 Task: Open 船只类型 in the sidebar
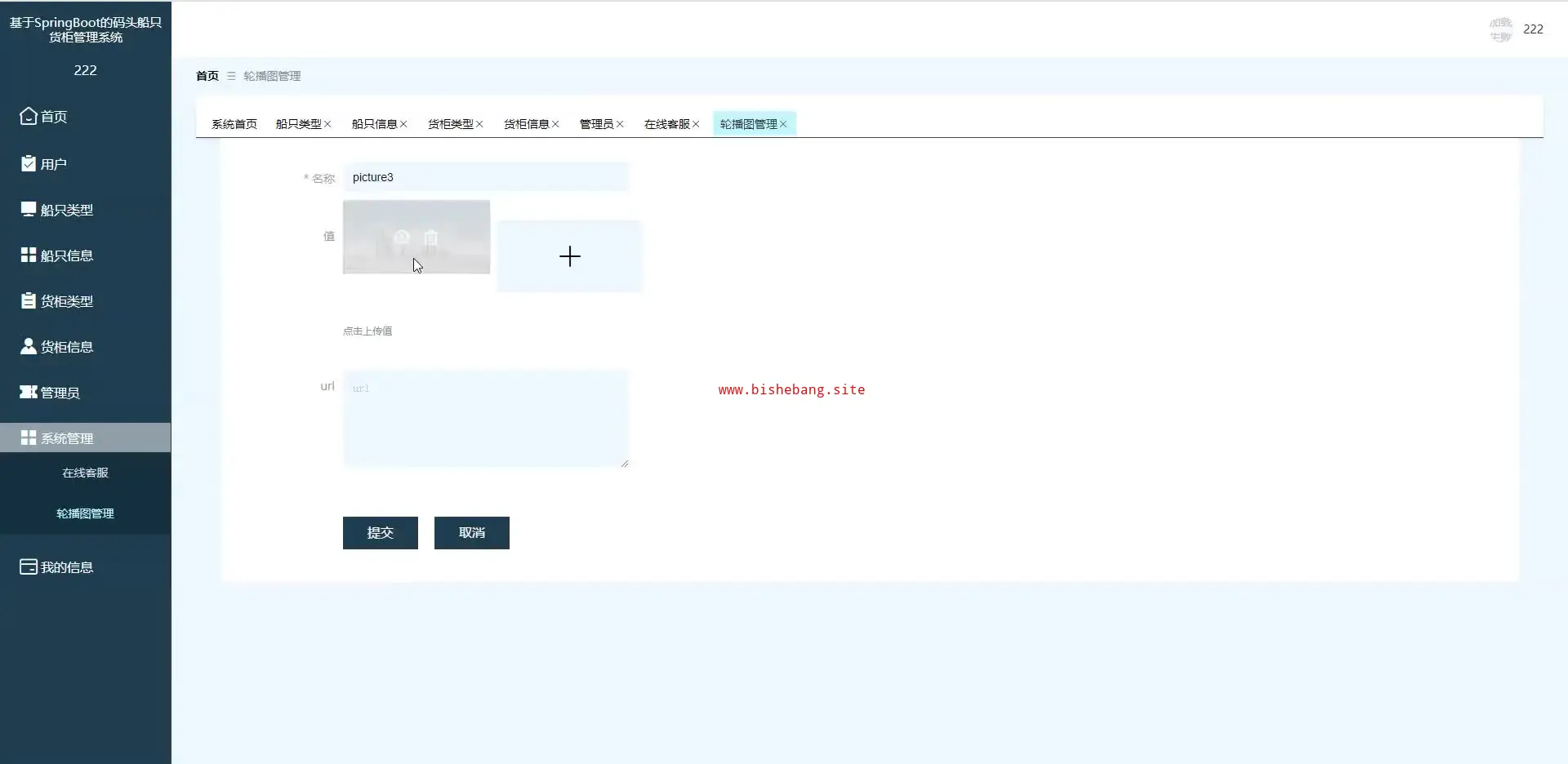tap(85, 209)
